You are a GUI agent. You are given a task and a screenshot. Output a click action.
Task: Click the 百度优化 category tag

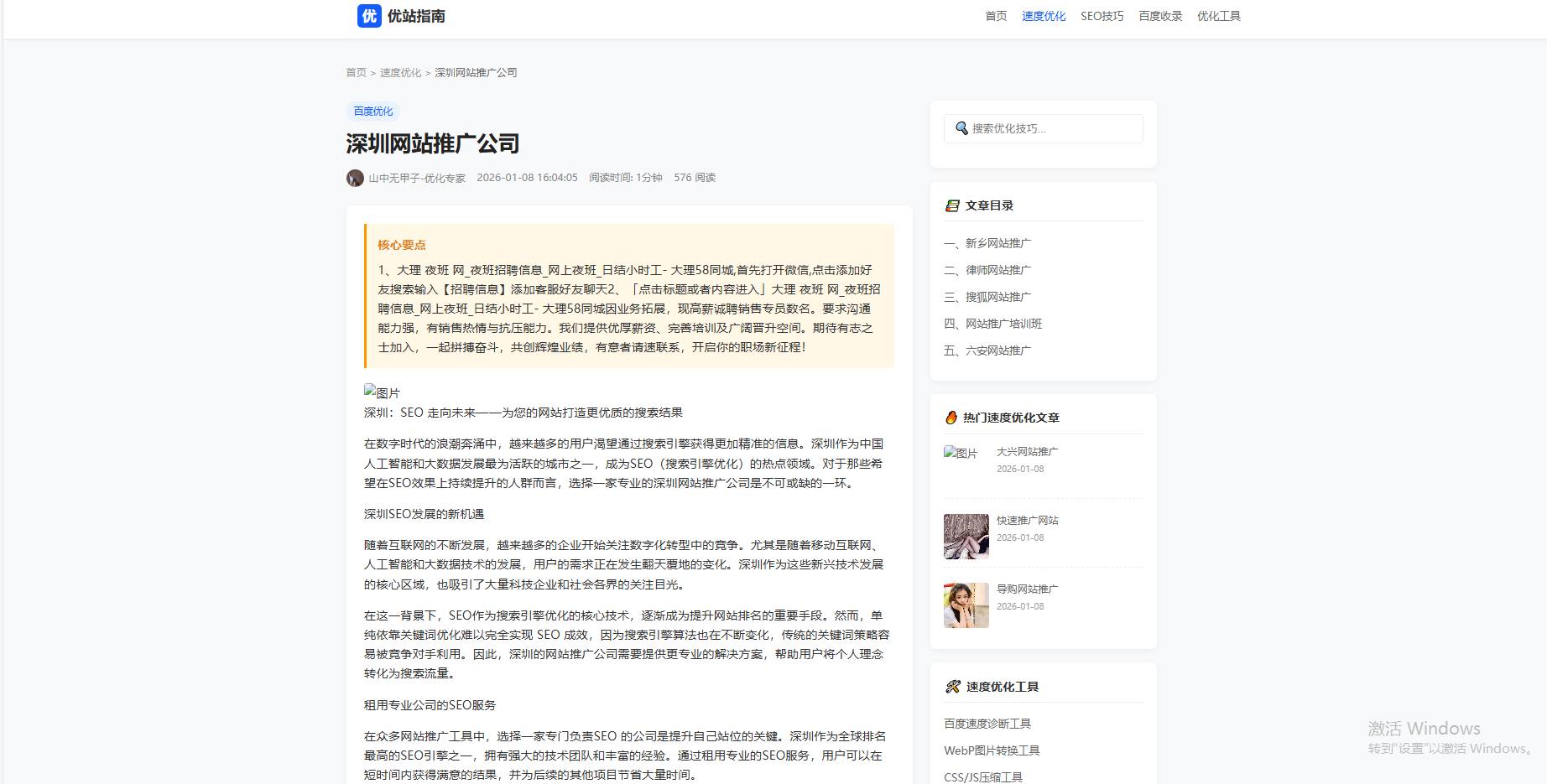tap(373, 112)
